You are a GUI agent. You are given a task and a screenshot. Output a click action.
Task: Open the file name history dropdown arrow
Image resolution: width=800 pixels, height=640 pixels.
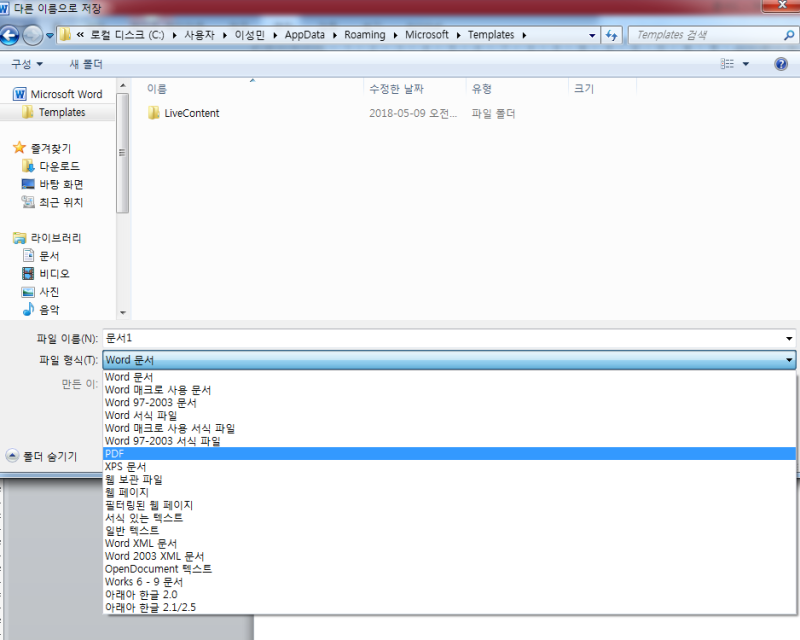click(x=789, y=338)
